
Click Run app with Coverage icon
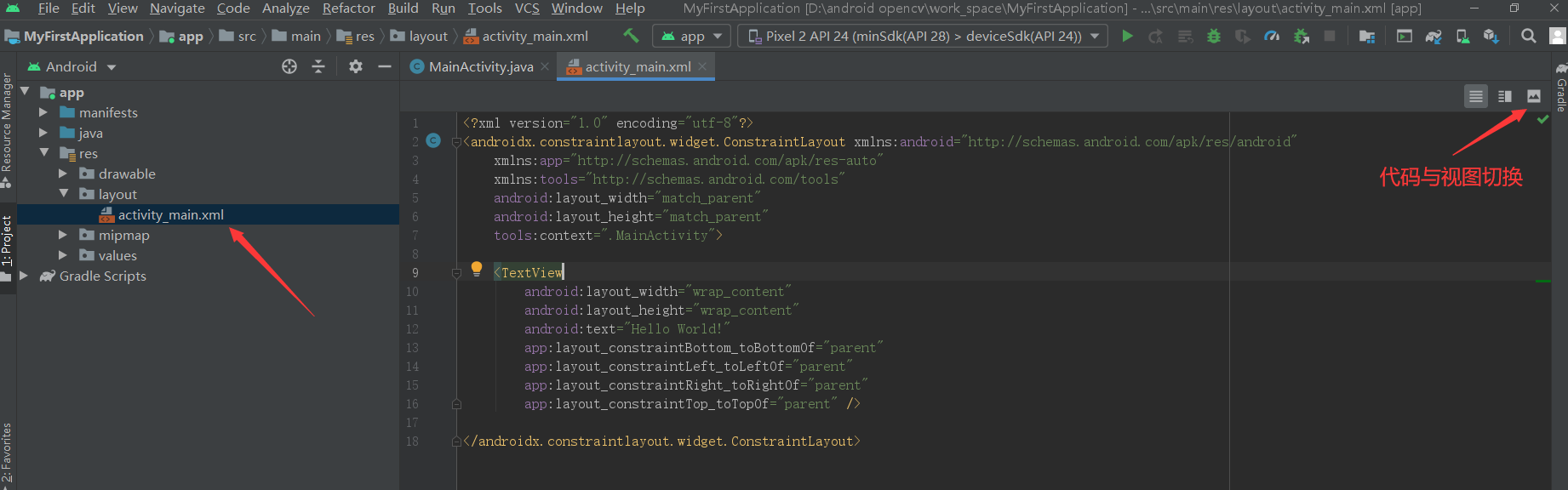pyautogui.click(x=1243, y=36)
